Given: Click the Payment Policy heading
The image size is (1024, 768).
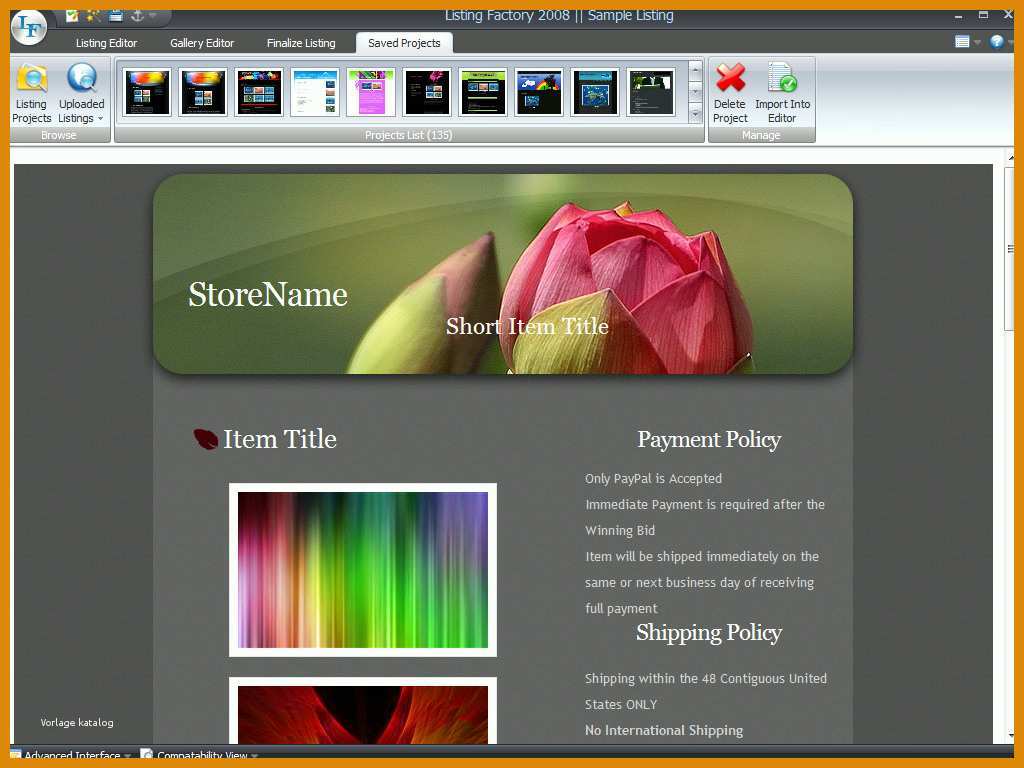Looking at the screenshot, I should (709, 440).
